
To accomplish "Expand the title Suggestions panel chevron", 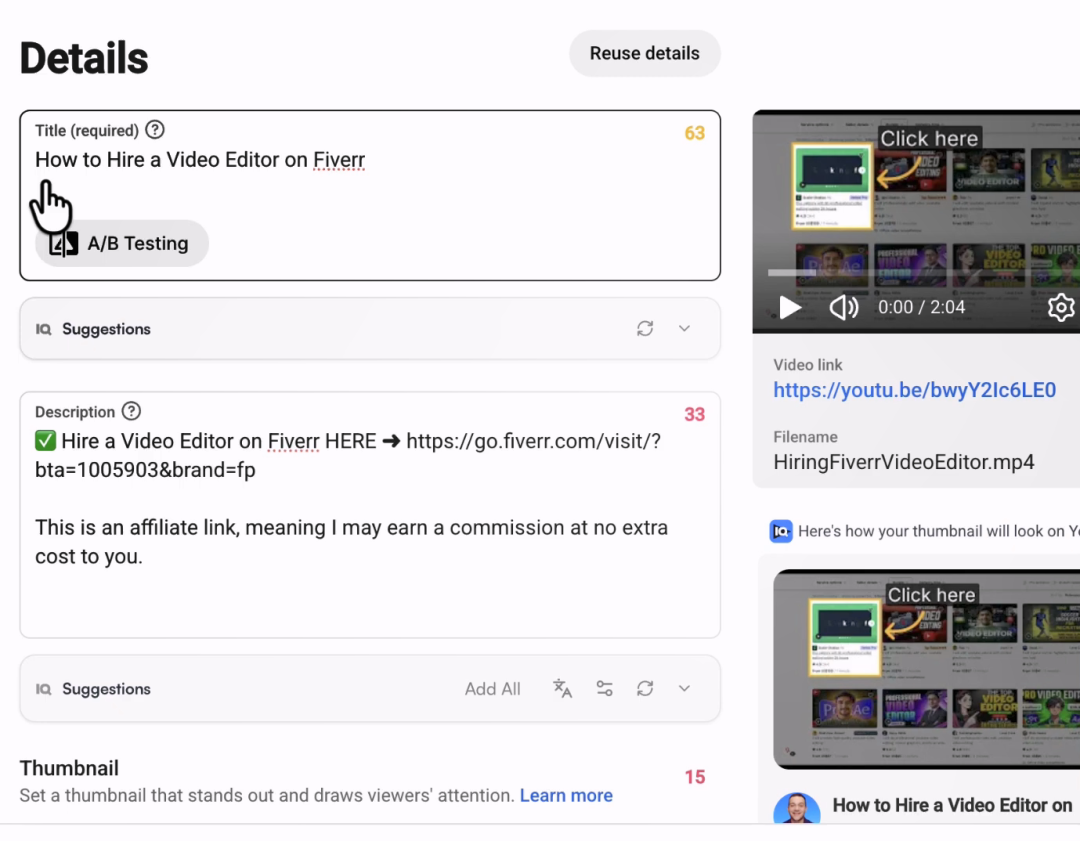I will pyautogui.click(x=684, y=329).
